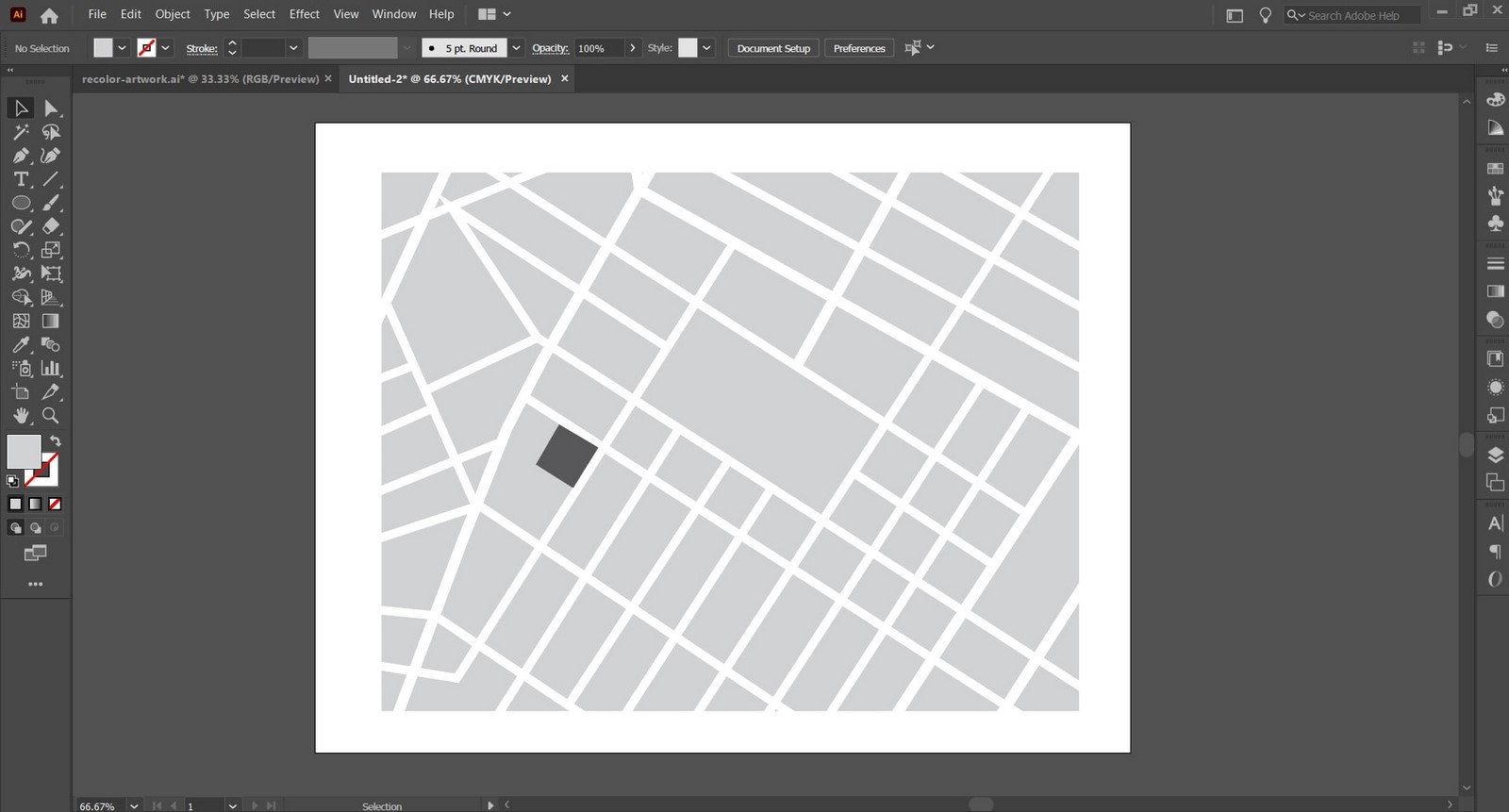Open the arrange documents dropdown

494,14
